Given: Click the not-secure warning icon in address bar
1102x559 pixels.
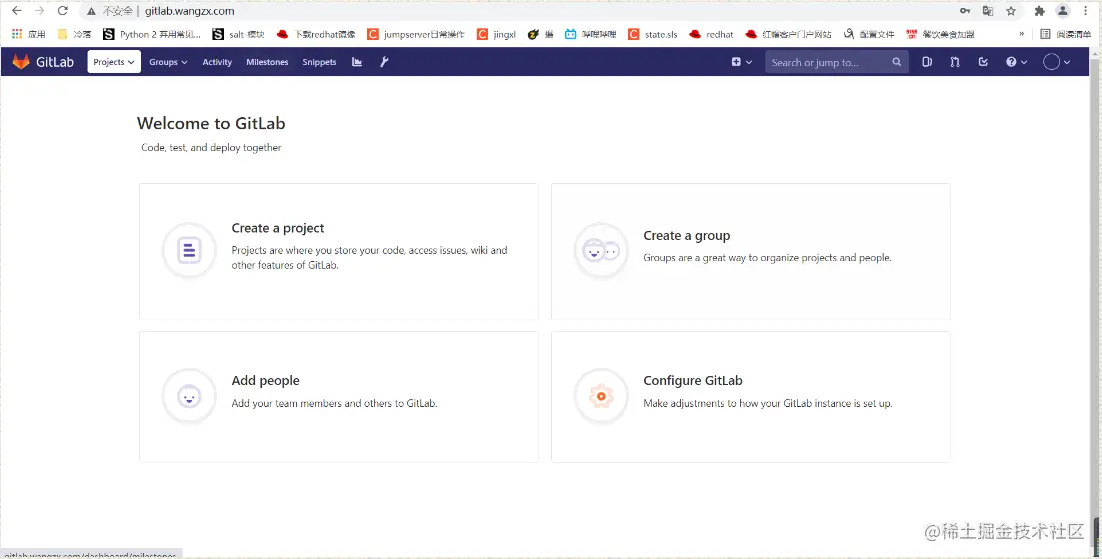Looking at the screenshot, I should point(91,11).
